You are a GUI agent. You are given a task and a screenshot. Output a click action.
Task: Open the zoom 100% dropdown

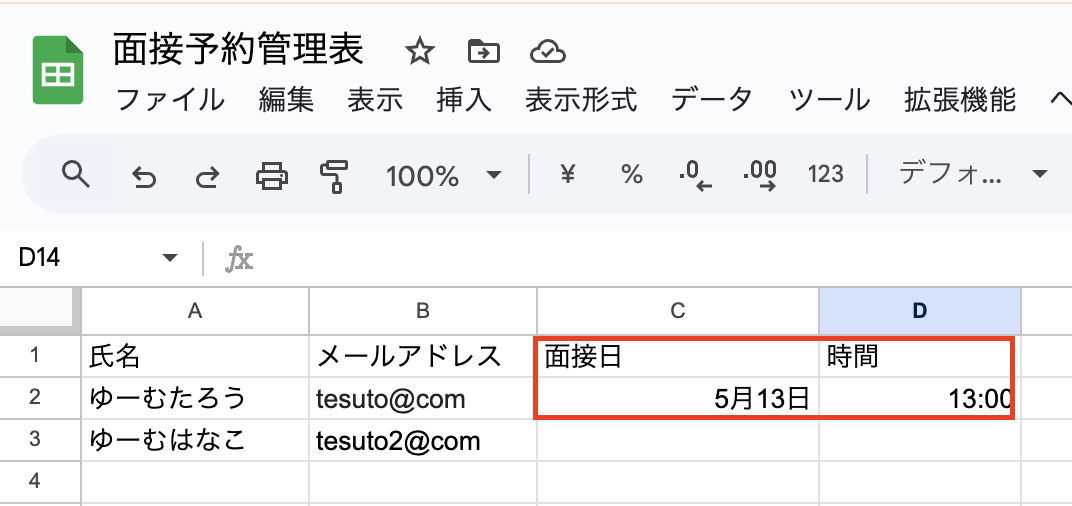[443, 176]
